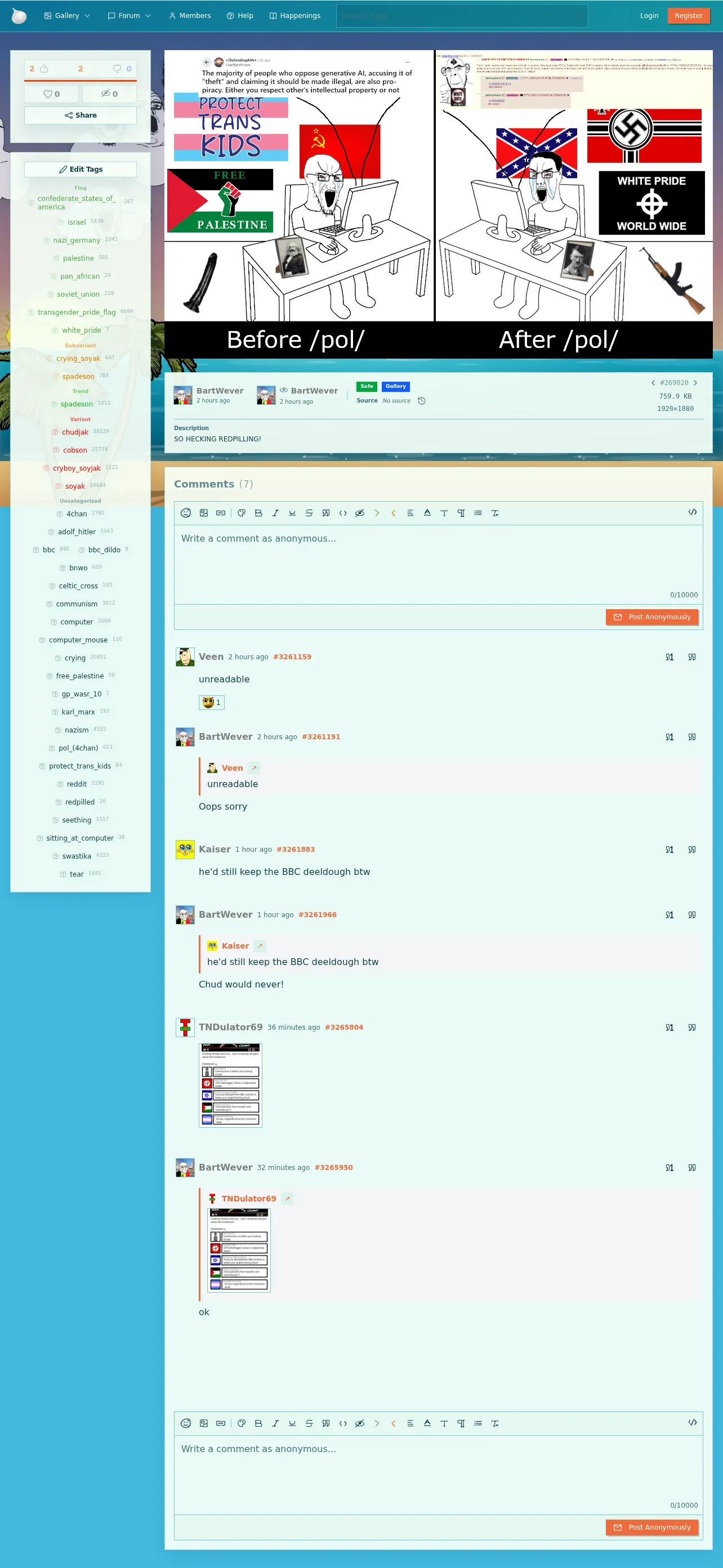Open the computer_mouse tag link
This screenshot has width=723, height=1568.
[x=78, y=640]
